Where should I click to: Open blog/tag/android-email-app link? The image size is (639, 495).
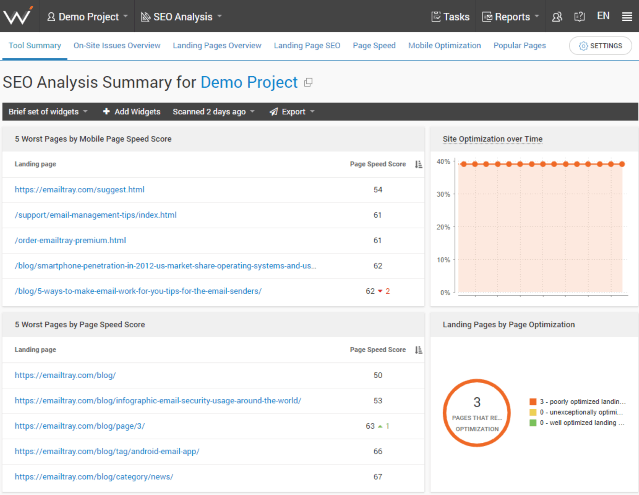tap(107, 451)
